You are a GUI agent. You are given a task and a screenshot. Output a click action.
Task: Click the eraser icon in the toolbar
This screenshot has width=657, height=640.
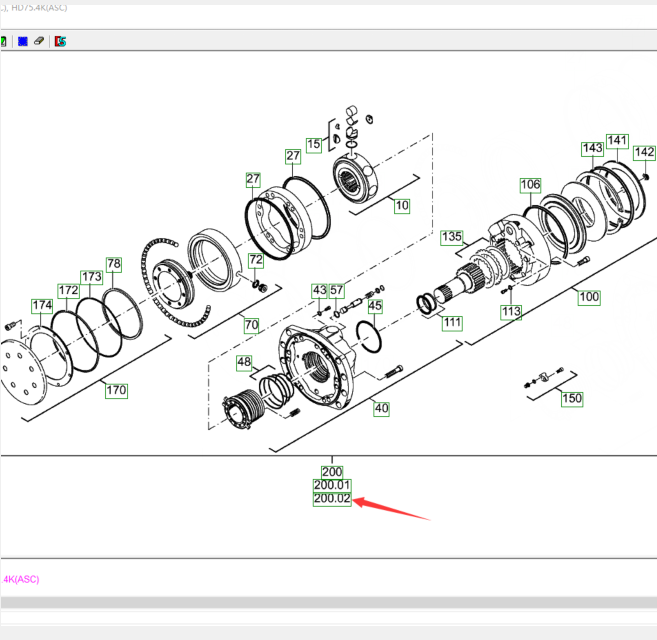39,41
